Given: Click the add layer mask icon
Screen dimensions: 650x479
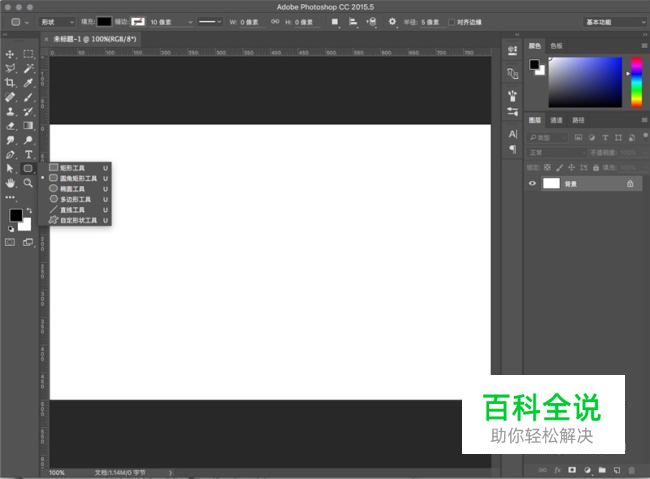Looking at the screenshot, I should click(x=571, y=469).
